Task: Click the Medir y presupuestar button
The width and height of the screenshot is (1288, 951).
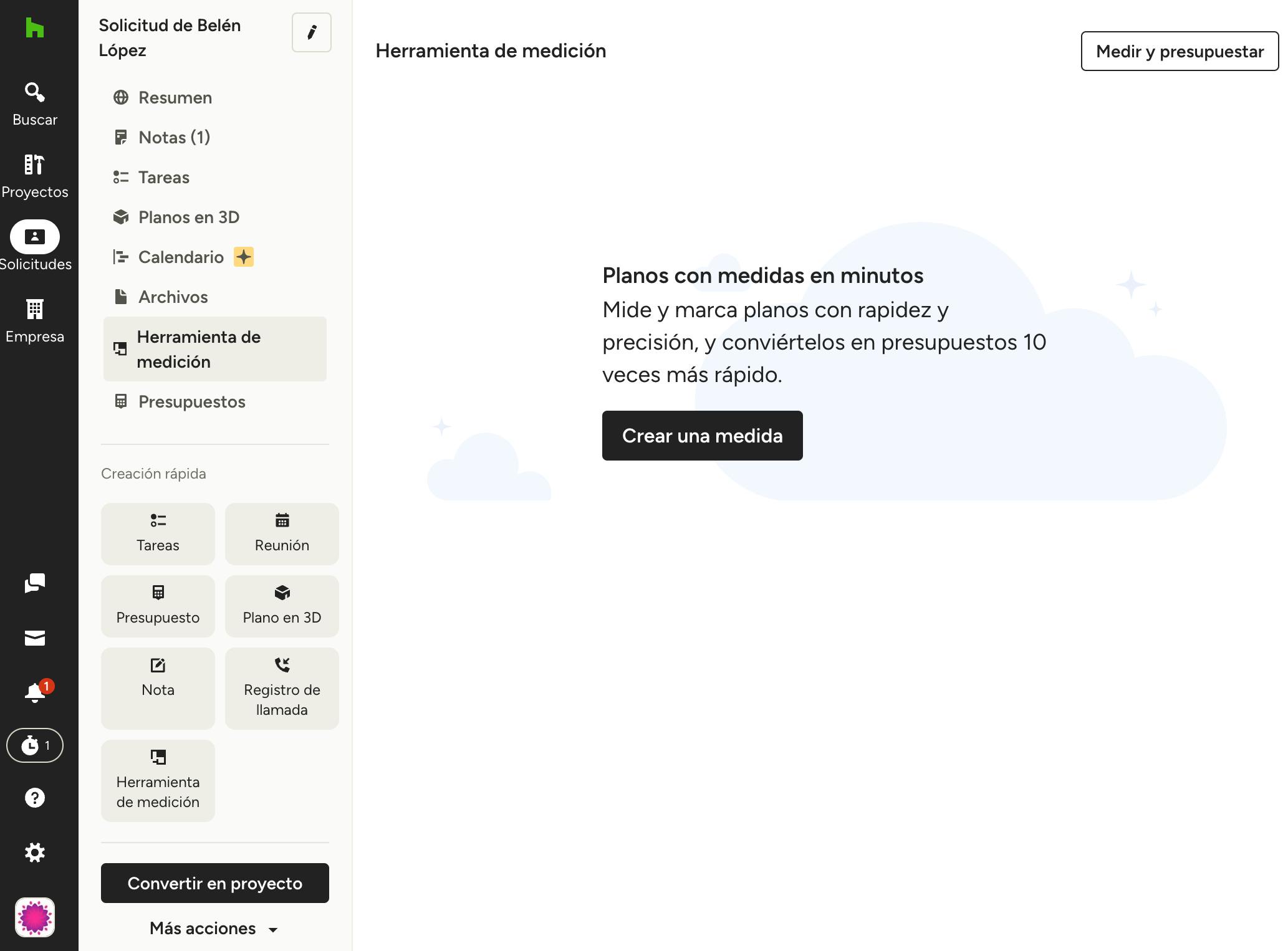Action: click(x=1179, y=51)
